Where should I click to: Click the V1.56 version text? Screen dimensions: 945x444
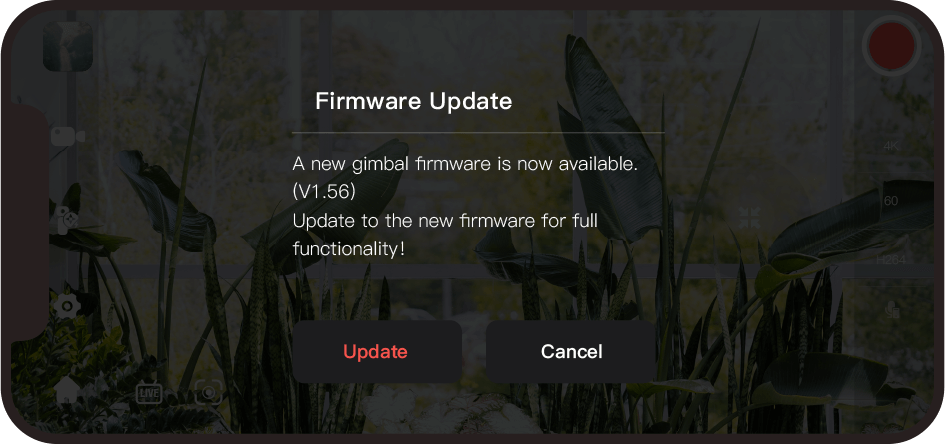(324, 192)
